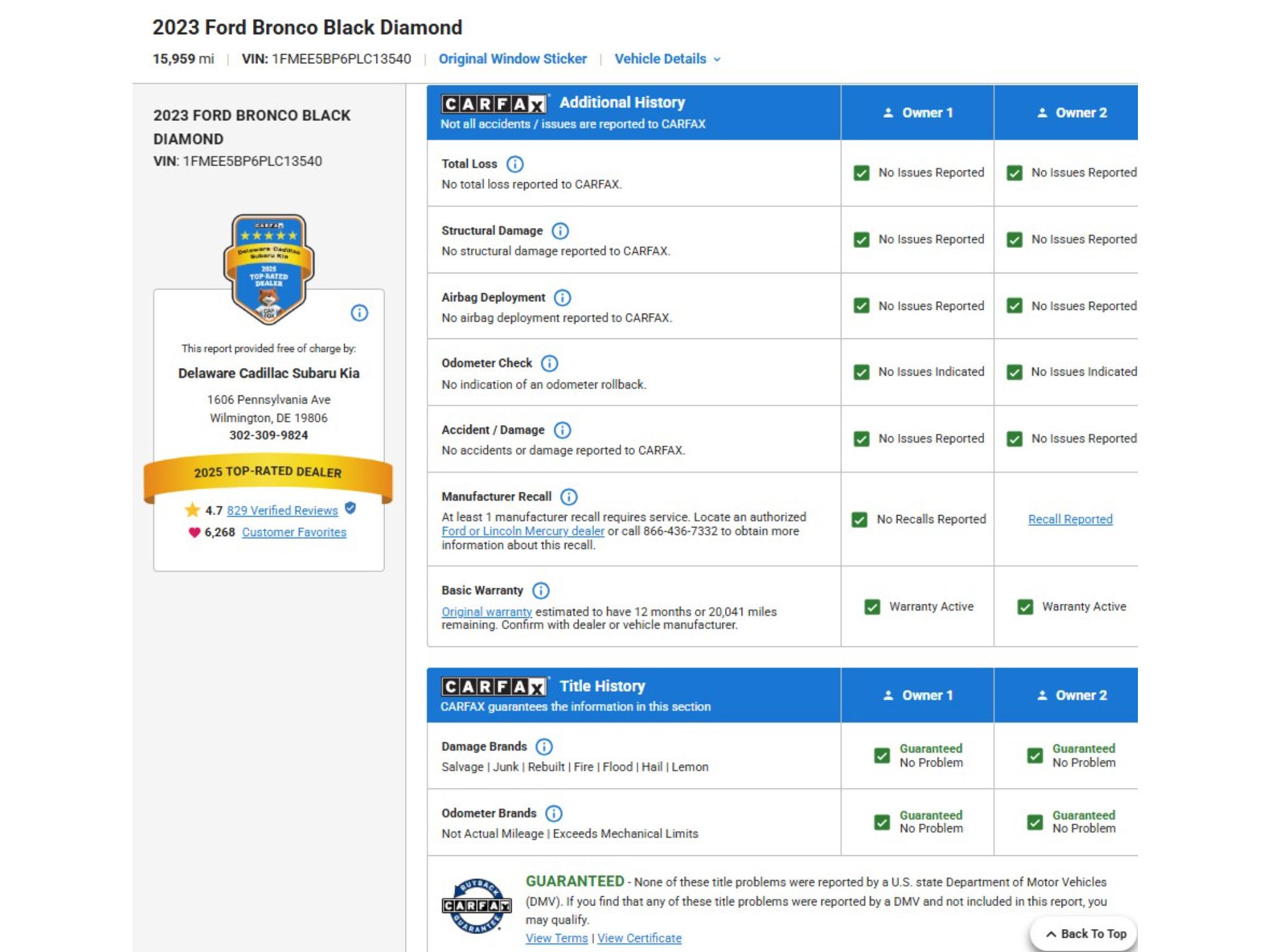
Task: Click the 4.7 dealer rating value
Action: [214, 511]
